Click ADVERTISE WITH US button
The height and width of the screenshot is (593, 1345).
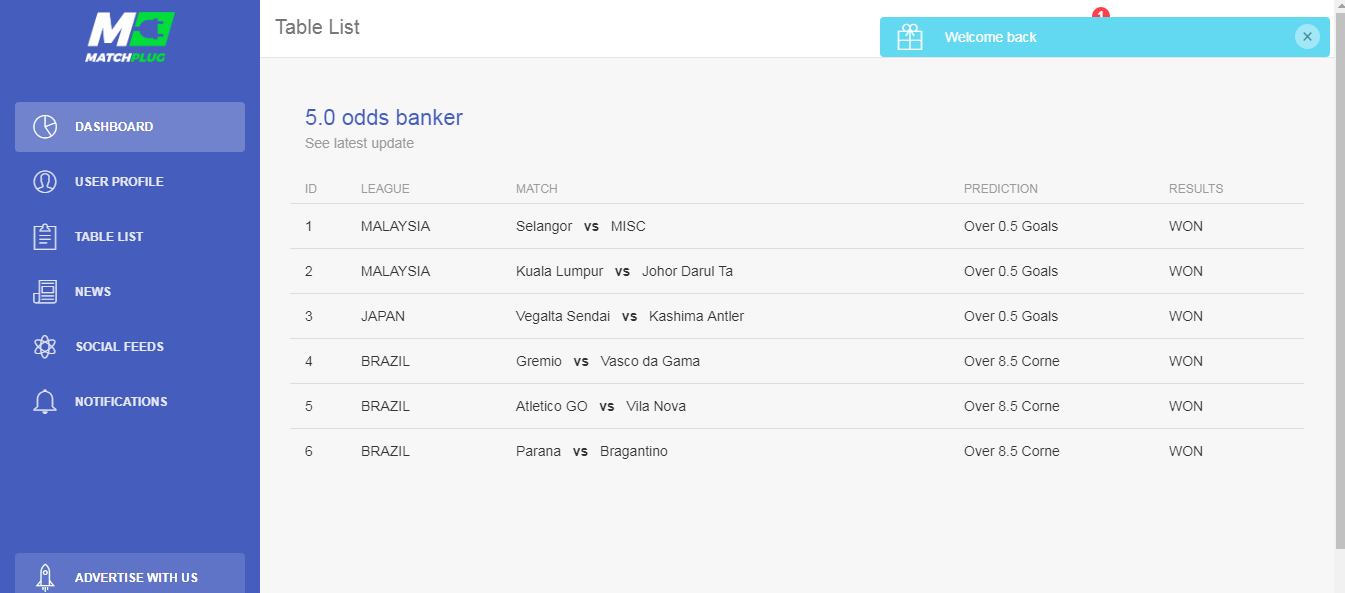coord(130,574)
